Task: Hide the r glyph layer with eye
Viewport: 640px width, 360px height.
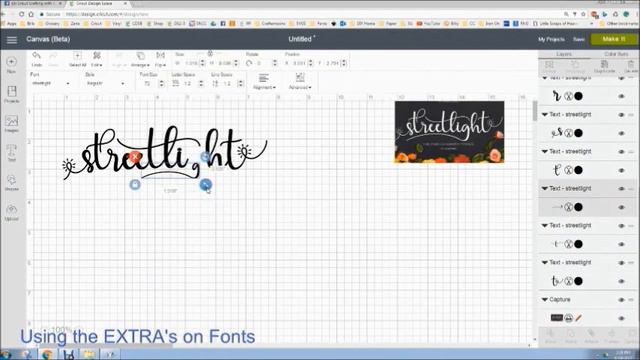Action: click(622, 96)
